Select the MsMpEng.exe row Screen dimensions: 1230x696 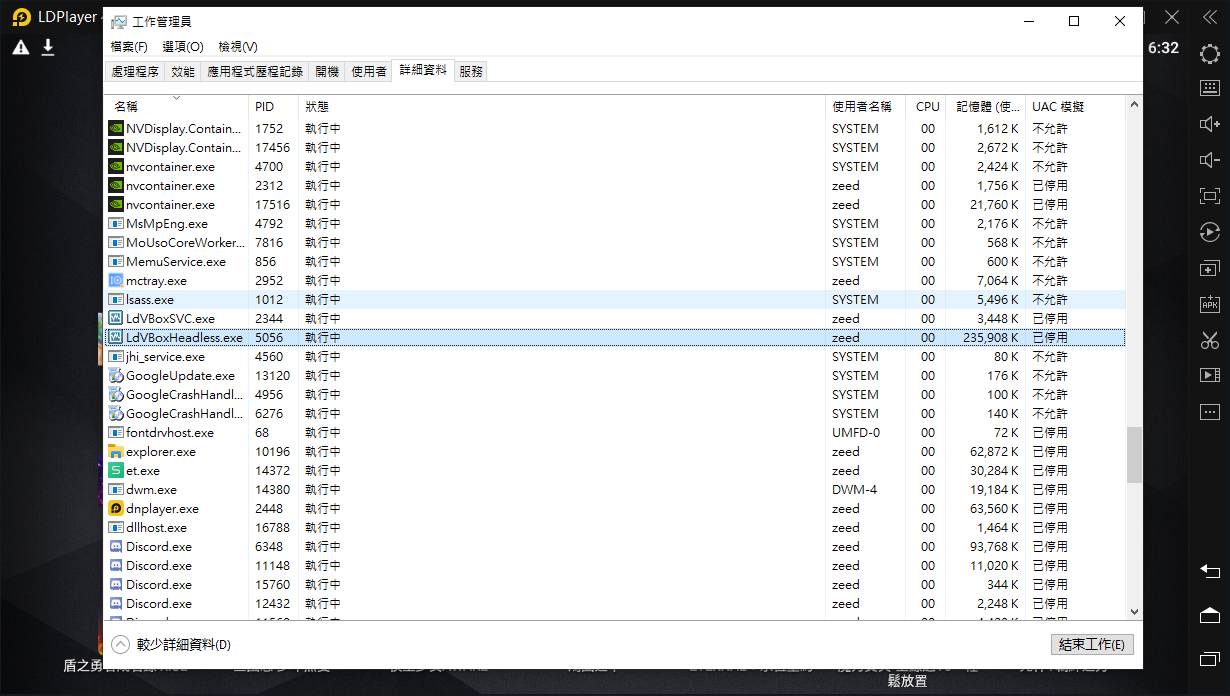(x=615, y=224)
